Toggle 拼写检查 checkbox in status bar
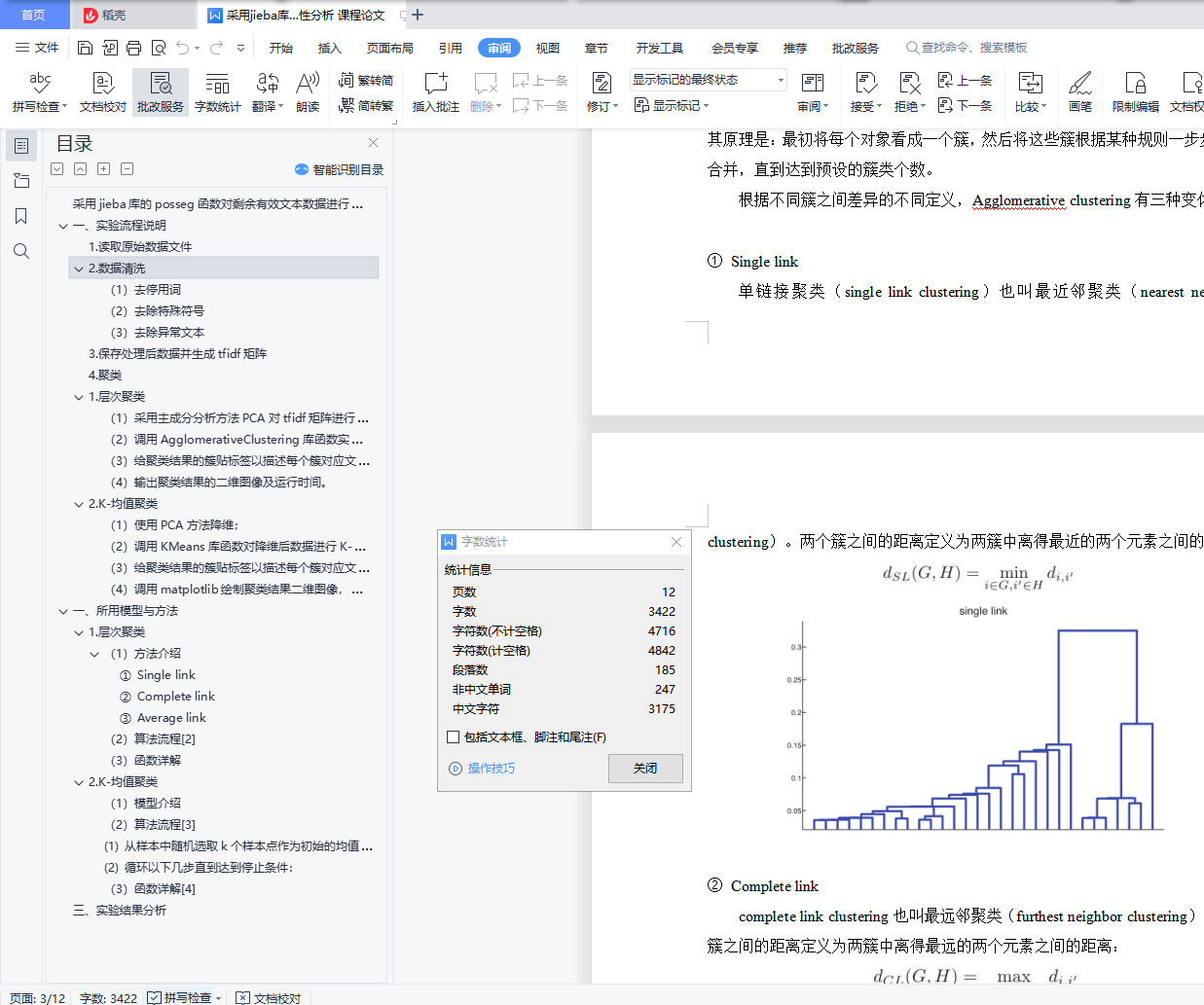1204x1005 pixels. 155,998
